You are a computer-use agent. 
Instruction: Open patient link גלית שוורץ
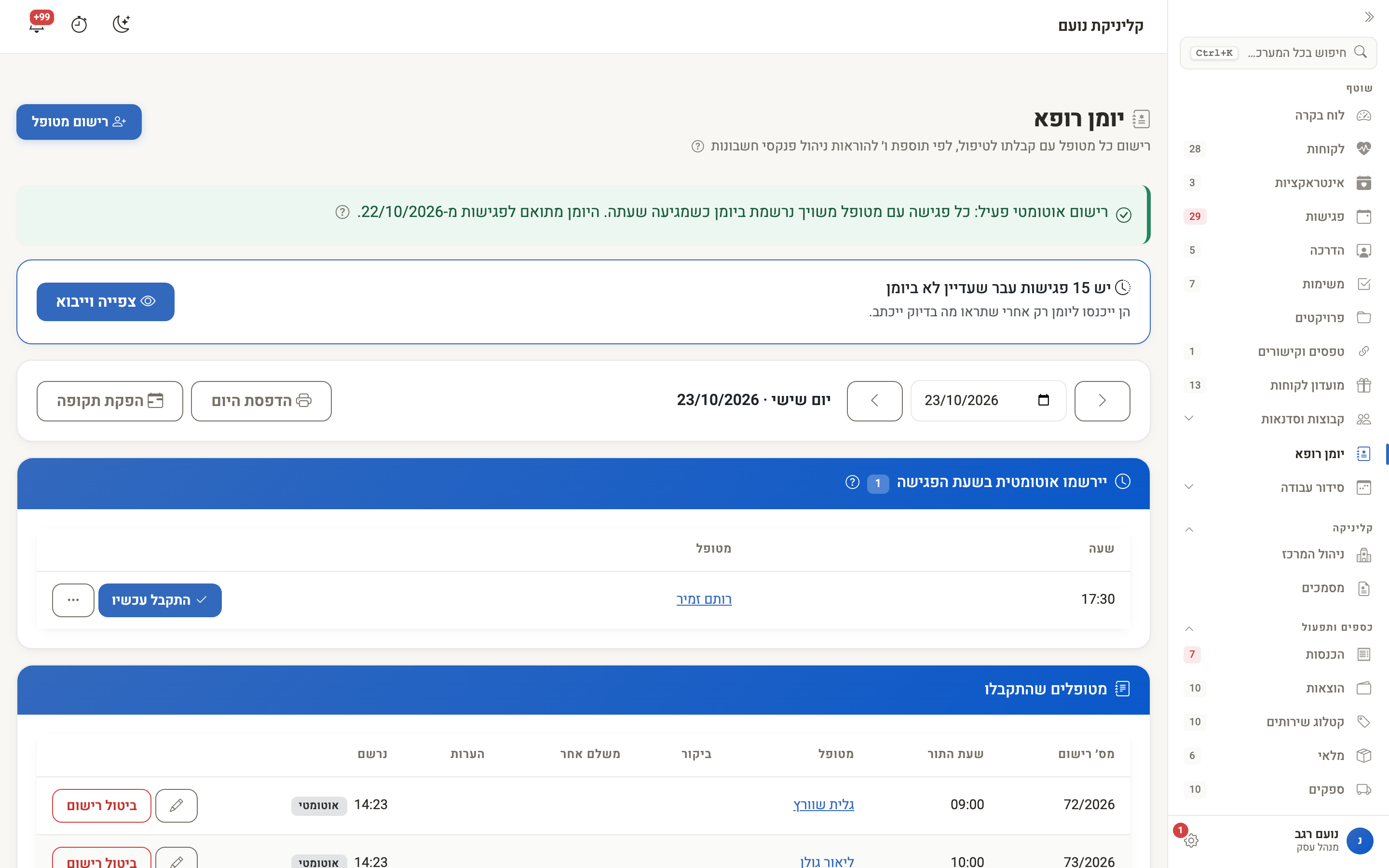[823, 804]
